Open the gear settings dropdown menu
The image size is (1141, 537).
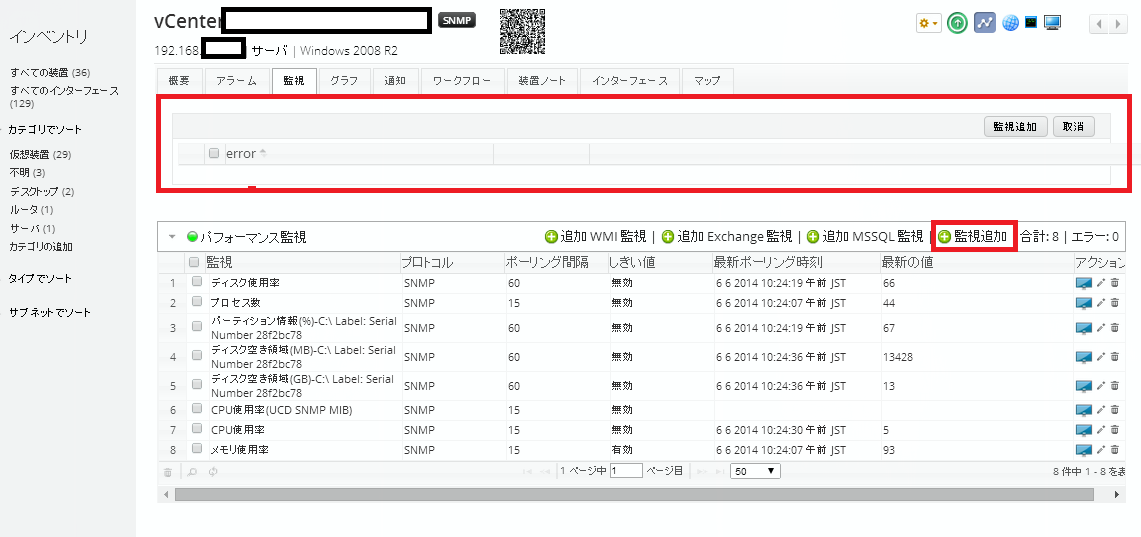pos(929,23)
